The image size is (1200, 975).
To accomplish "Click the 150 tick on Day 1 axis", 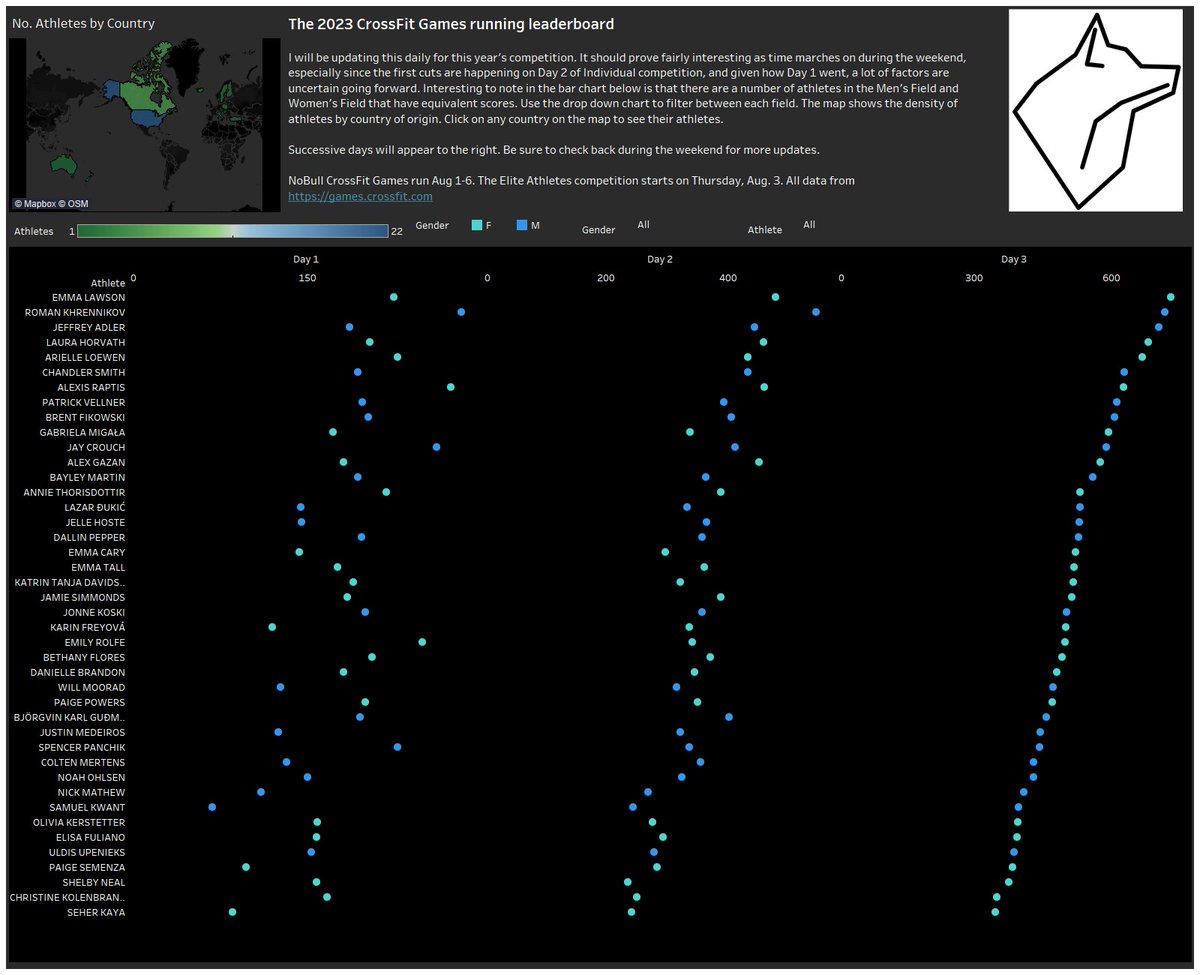I will (x=307, y=278).
